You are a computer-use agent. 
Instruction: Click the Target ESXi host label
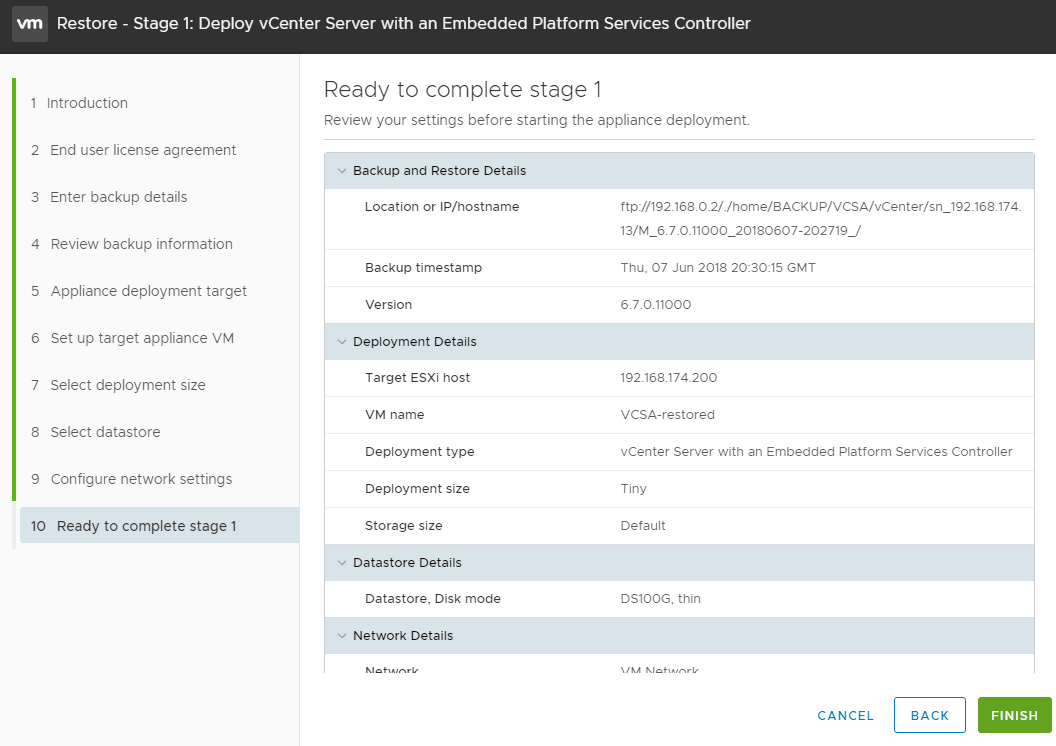point(418,378)
